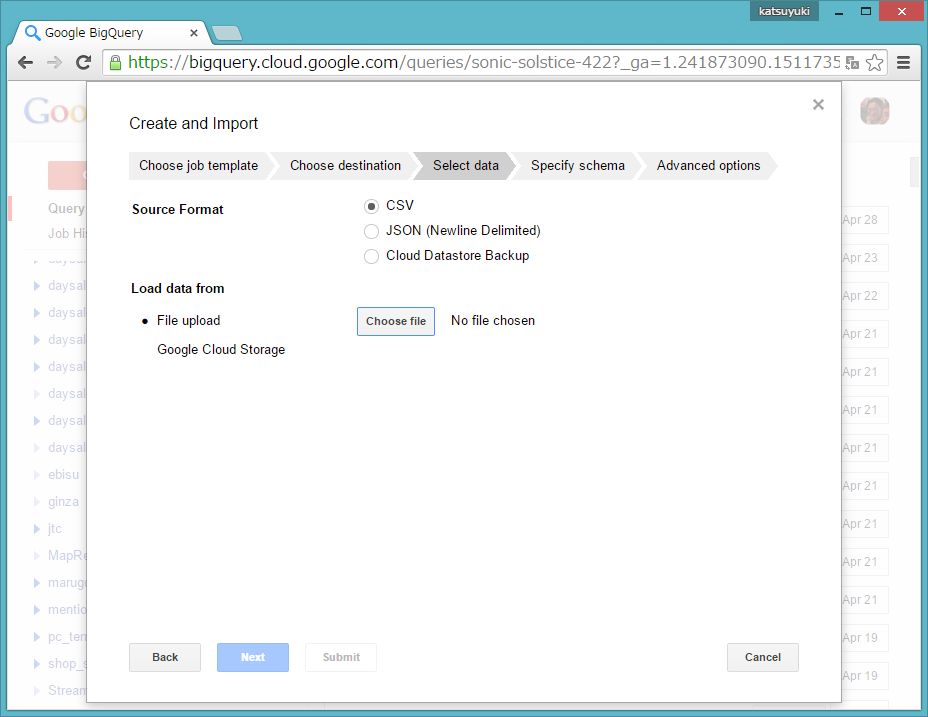
Task: Open a new browser tab
Action: click(227, 33)
